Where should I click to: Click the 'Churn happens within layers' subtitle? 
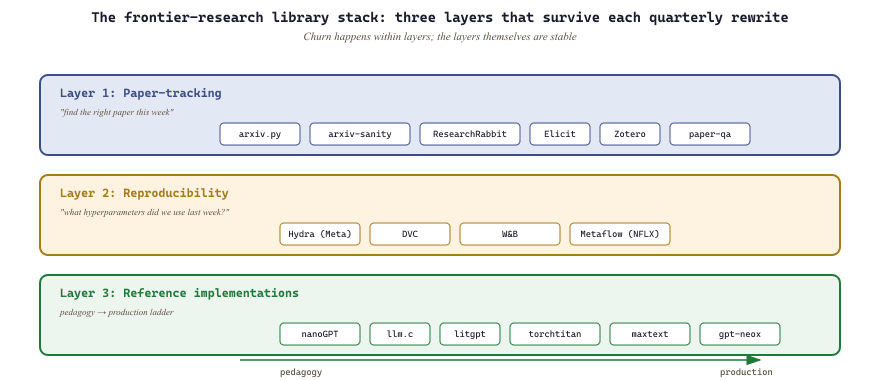click(x=440, y=36)
